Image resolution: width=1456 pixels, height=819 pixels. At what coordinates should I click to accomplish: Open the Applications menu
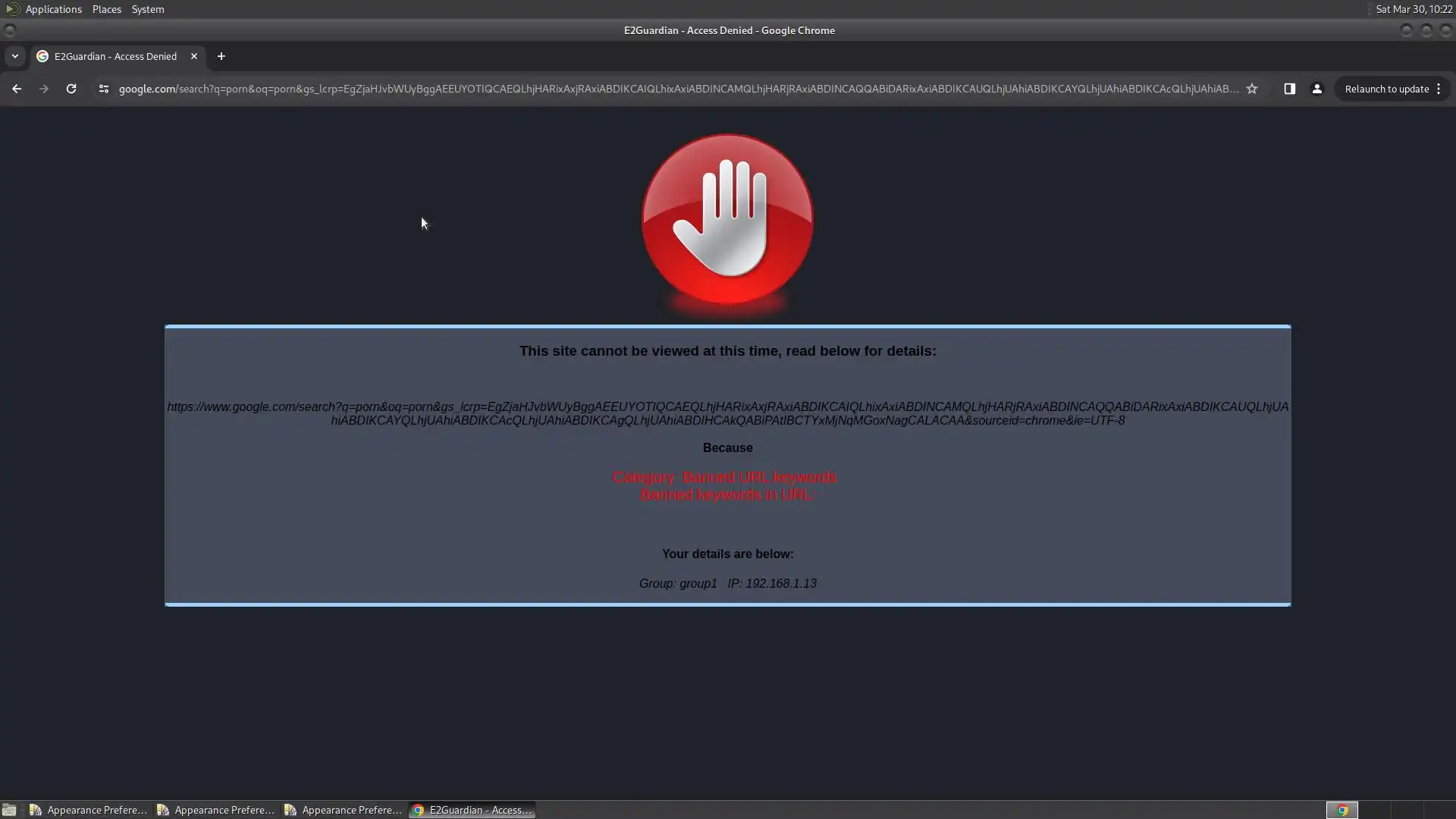click(x=53, y=9)
